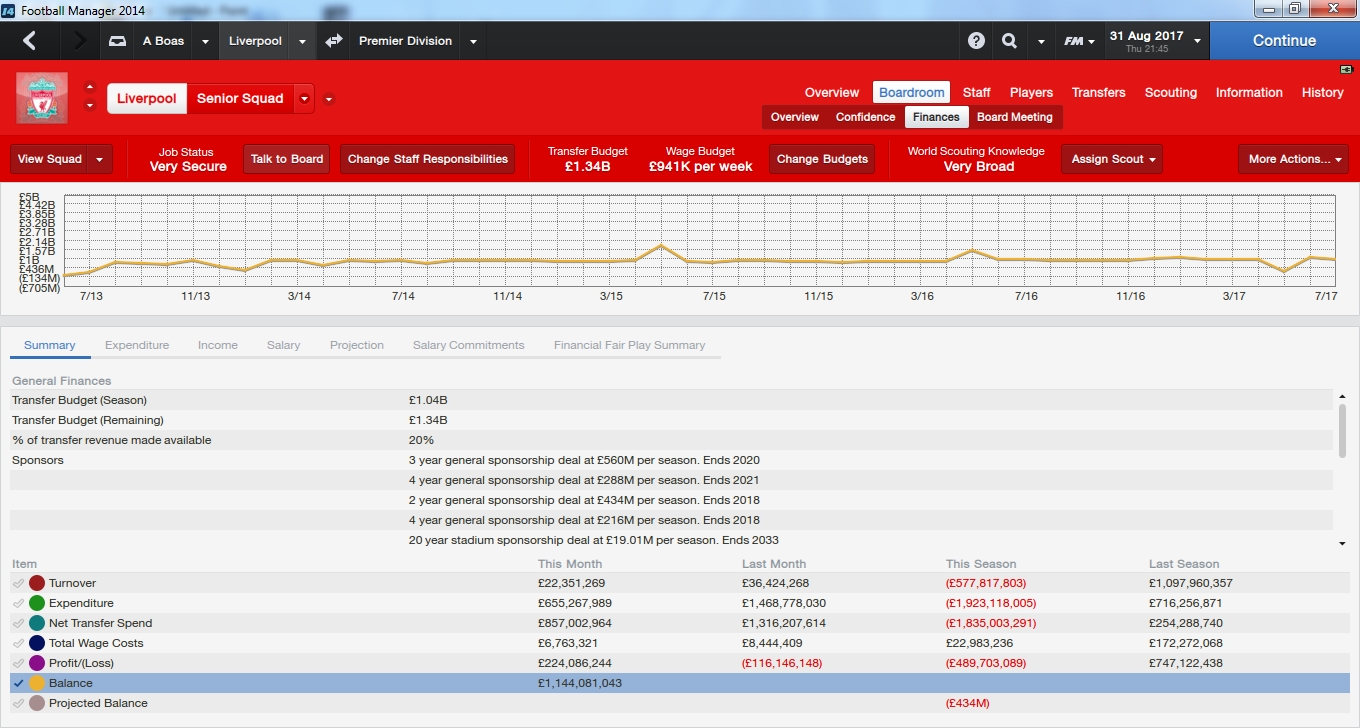Open the Information tab
This screenshot has width=1360, height=728.
(1249, 92)
